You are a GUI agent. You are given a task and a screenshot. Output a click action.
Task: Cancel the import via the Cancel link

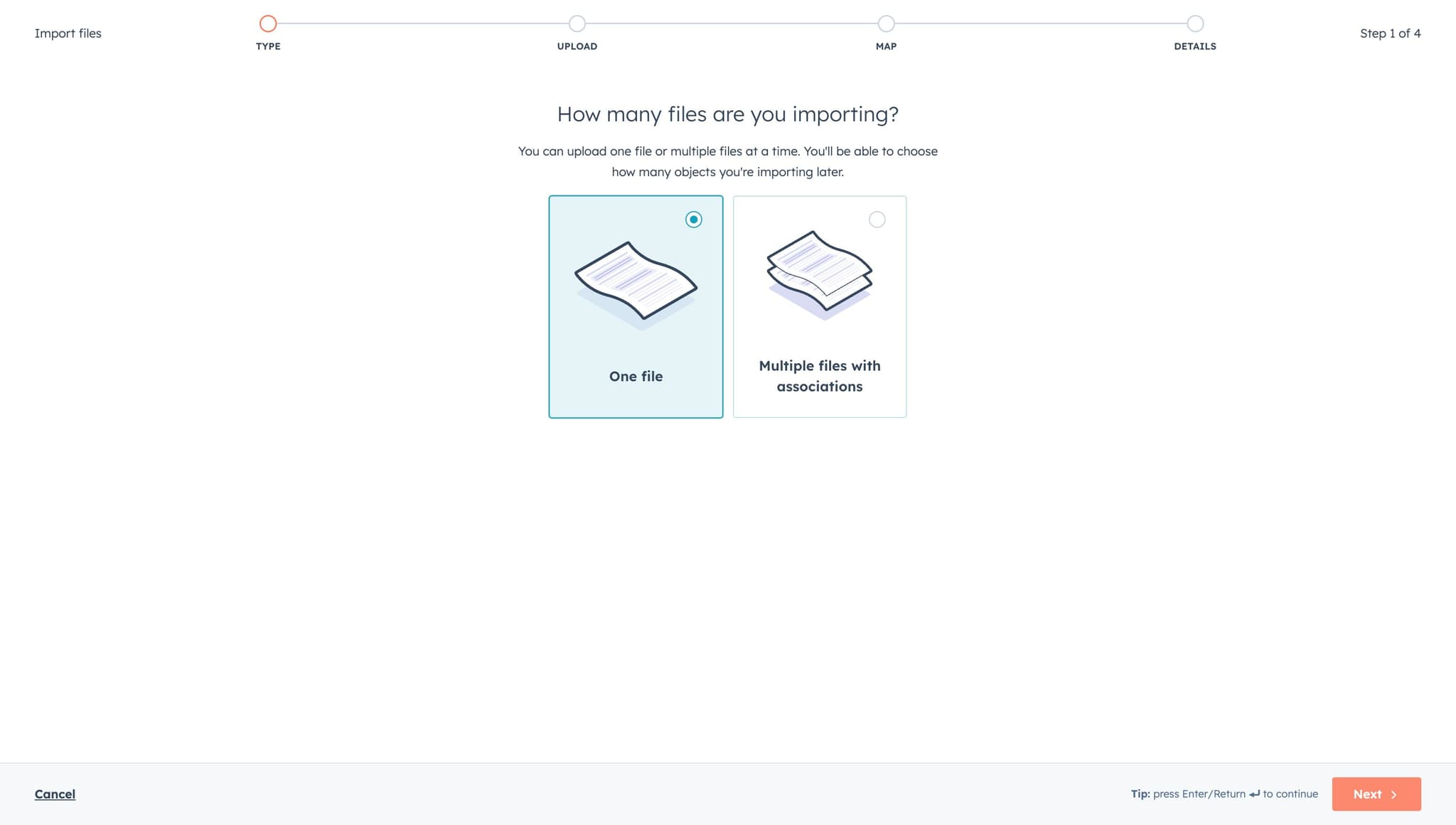[x=55, y=794]
